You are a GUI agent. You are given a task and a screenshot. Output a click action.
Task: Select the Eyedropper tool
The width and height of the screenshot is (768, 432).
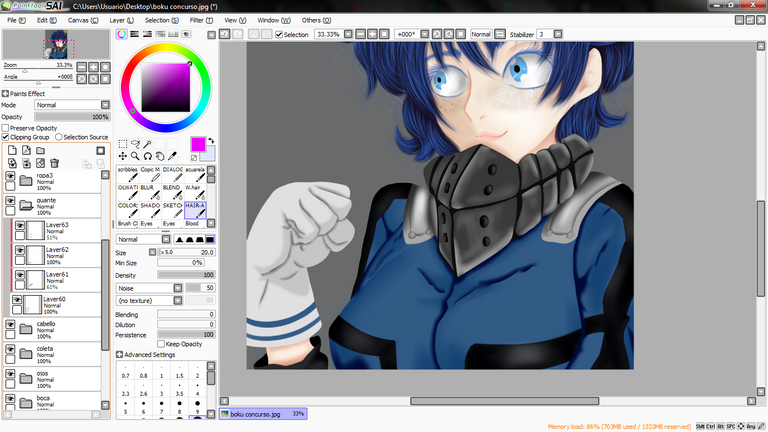point(172,156)
